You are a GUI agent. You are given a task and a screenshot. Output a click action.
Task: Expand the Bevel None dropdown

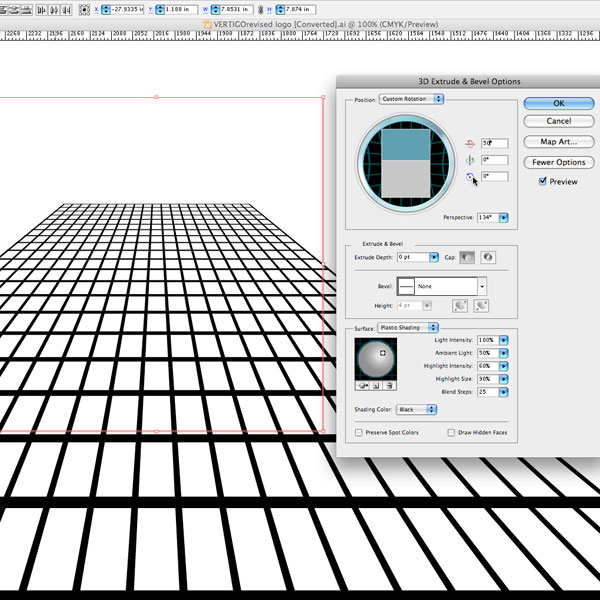coord(482,285)
